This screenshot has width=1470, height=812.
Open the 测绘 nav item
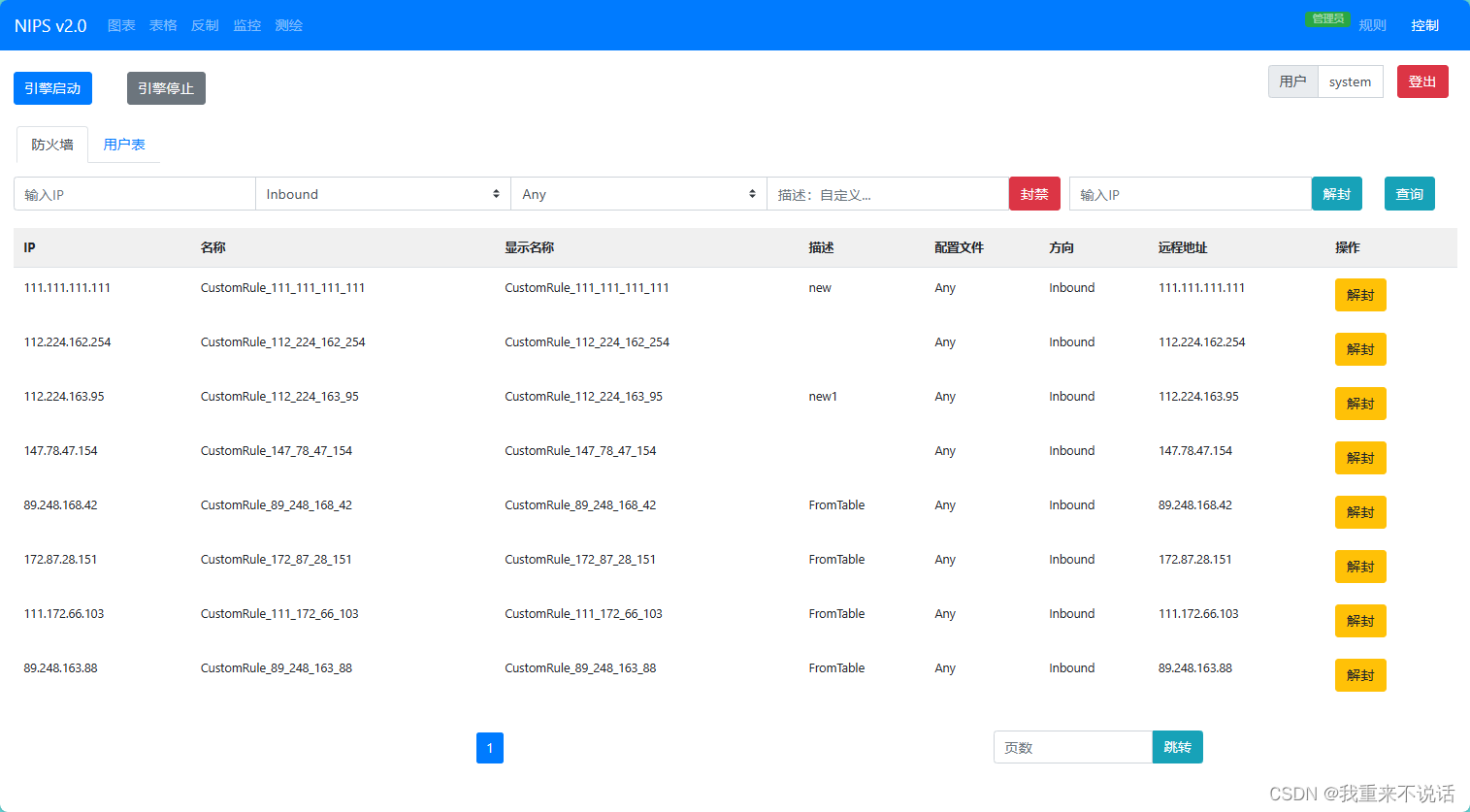(289, 25)
